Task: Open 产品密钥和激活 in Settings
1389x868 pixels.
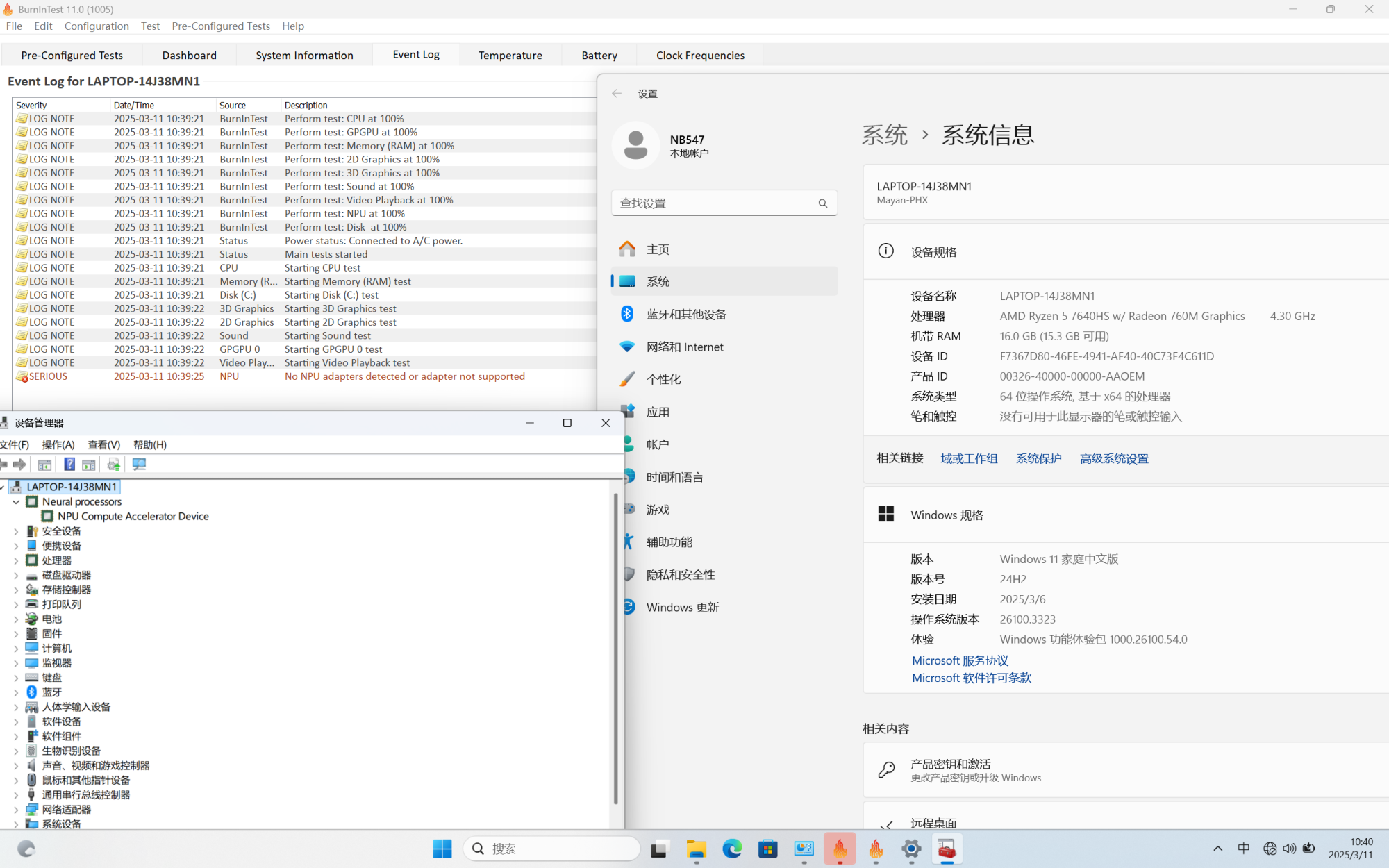Action: point(1126,769)
